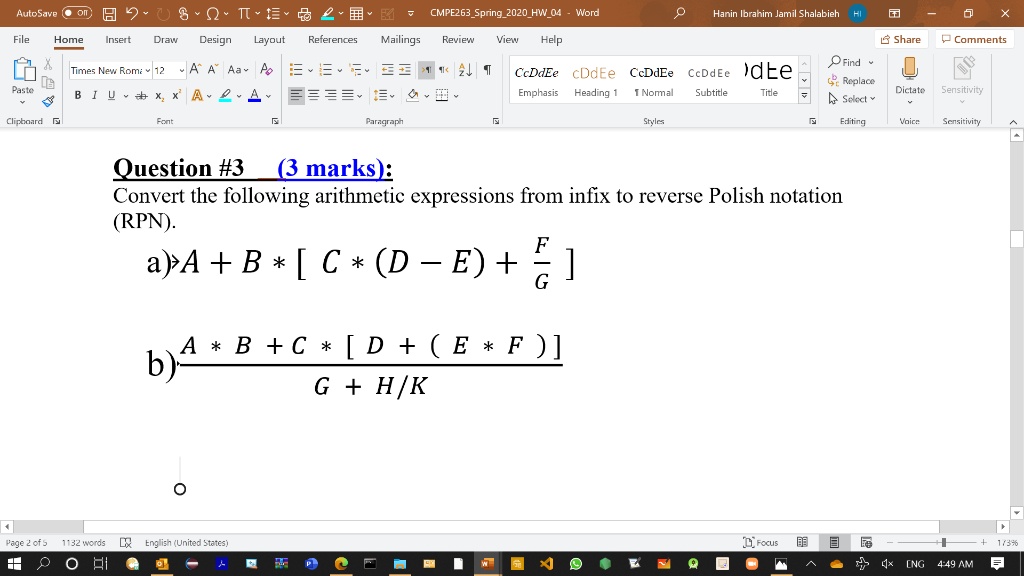The image size is (1024, 576).
Task: Expand the Styles gallery more arrow
Action: pyautogui.click(x=804, y=97)
